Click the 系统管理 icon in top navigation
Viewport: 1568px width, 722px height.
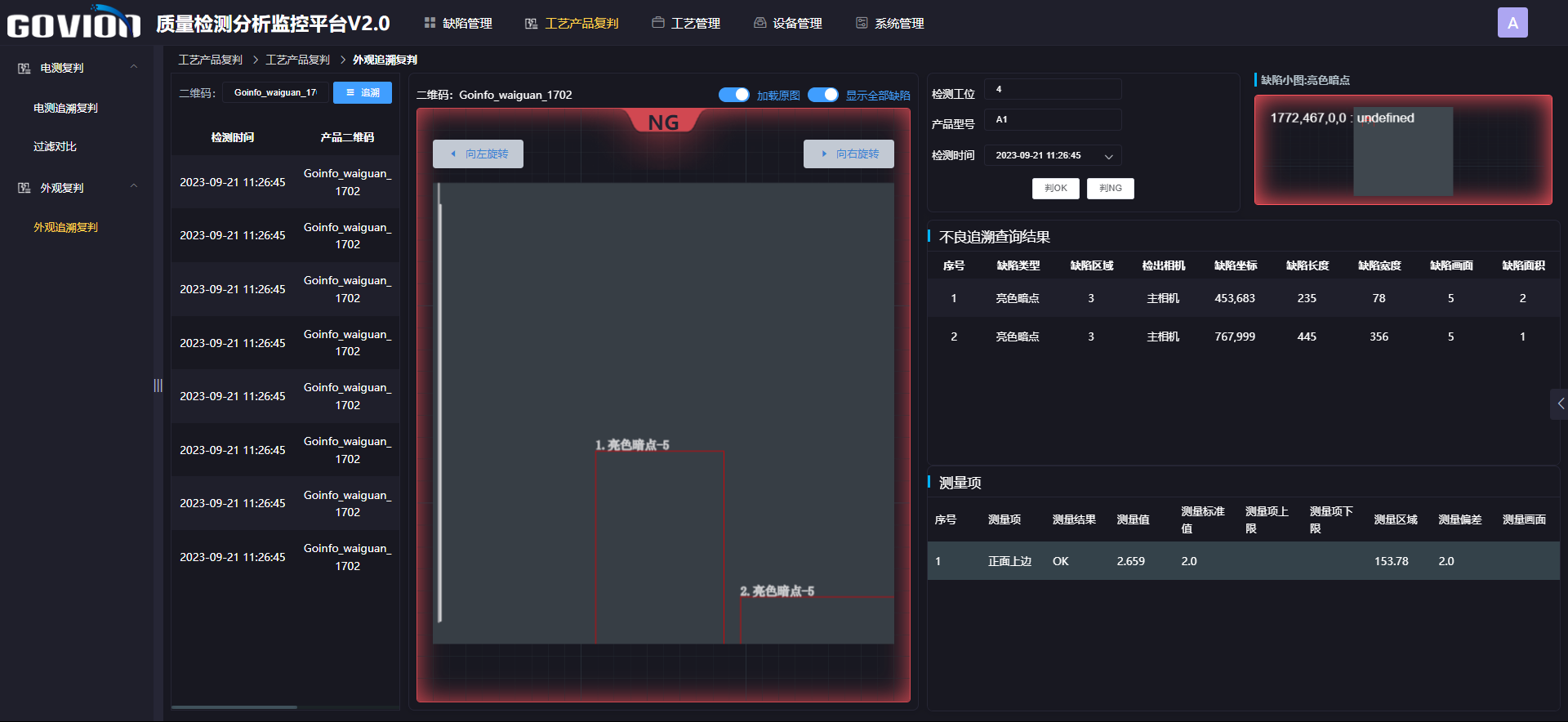tap(862, 23)
